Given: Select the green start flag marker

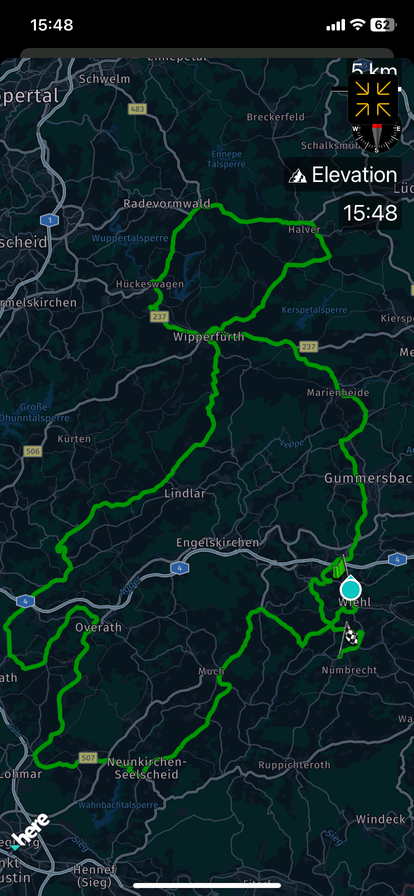Looking at the screenshot, I should [x=338, y=566].
